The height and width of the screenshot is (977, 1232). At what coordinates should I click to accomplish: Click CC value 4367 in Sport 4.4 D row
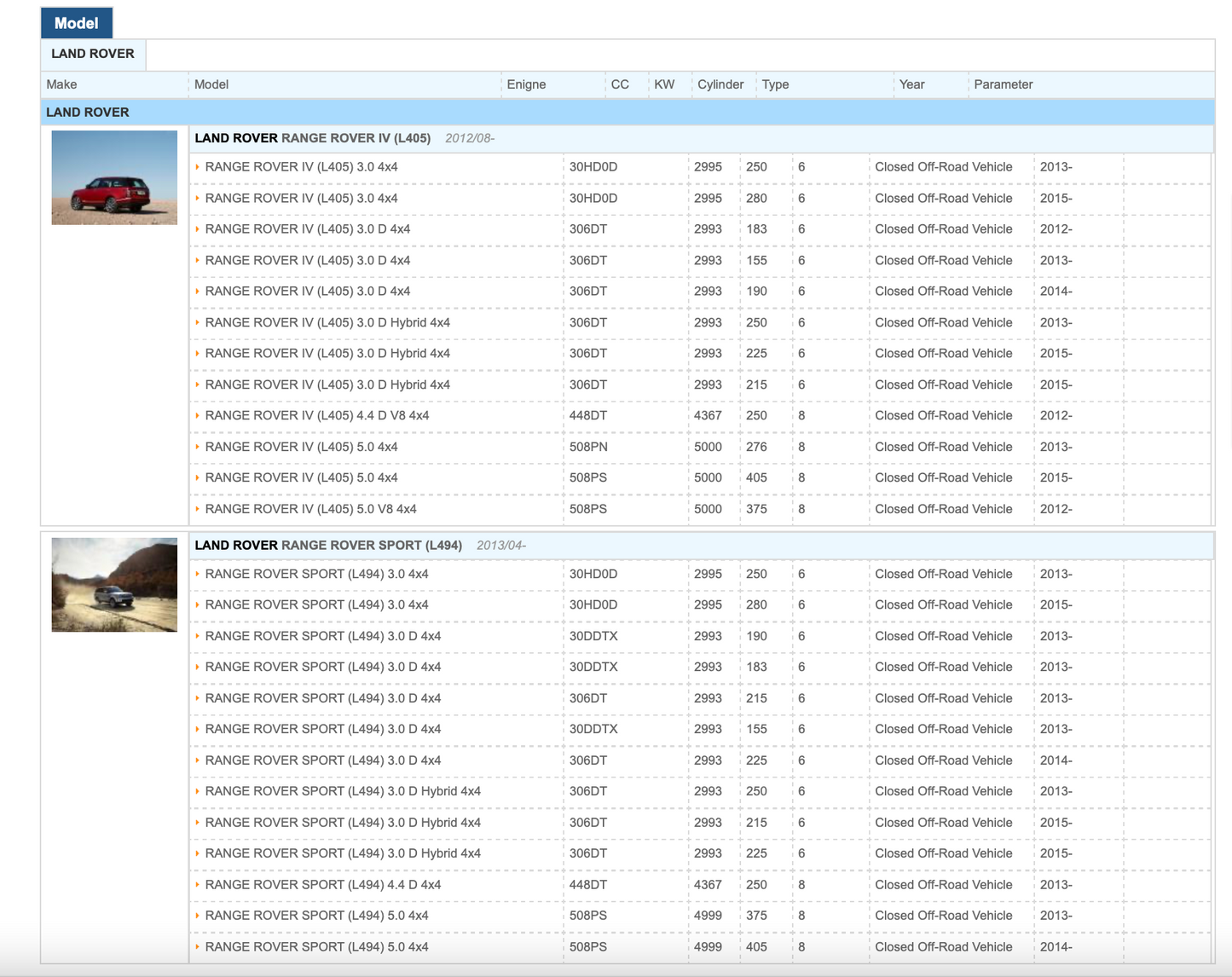click(708, 885)
